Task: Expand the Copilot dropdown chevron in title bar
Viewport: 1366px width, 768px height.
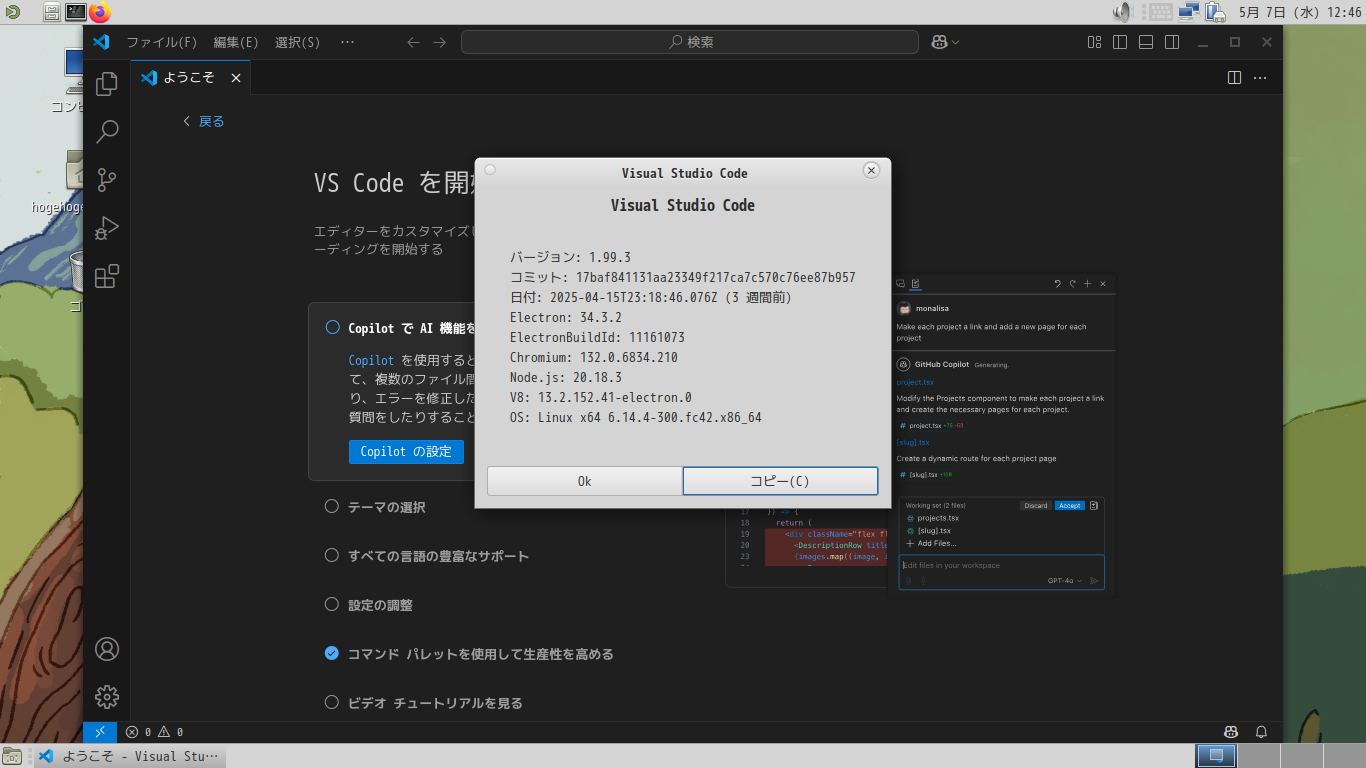Action: [x=956, y=42]
